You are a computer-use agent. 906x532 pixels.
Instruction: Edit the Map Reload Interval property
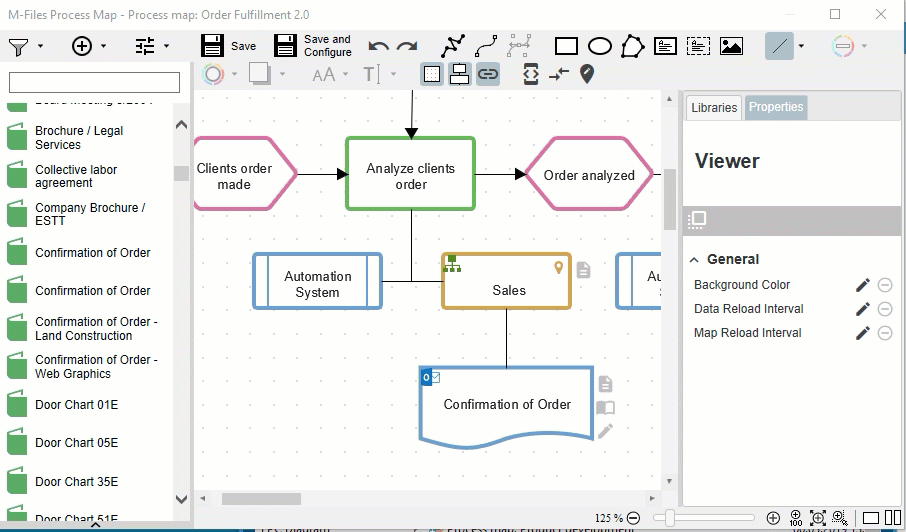tap(863, 333)
